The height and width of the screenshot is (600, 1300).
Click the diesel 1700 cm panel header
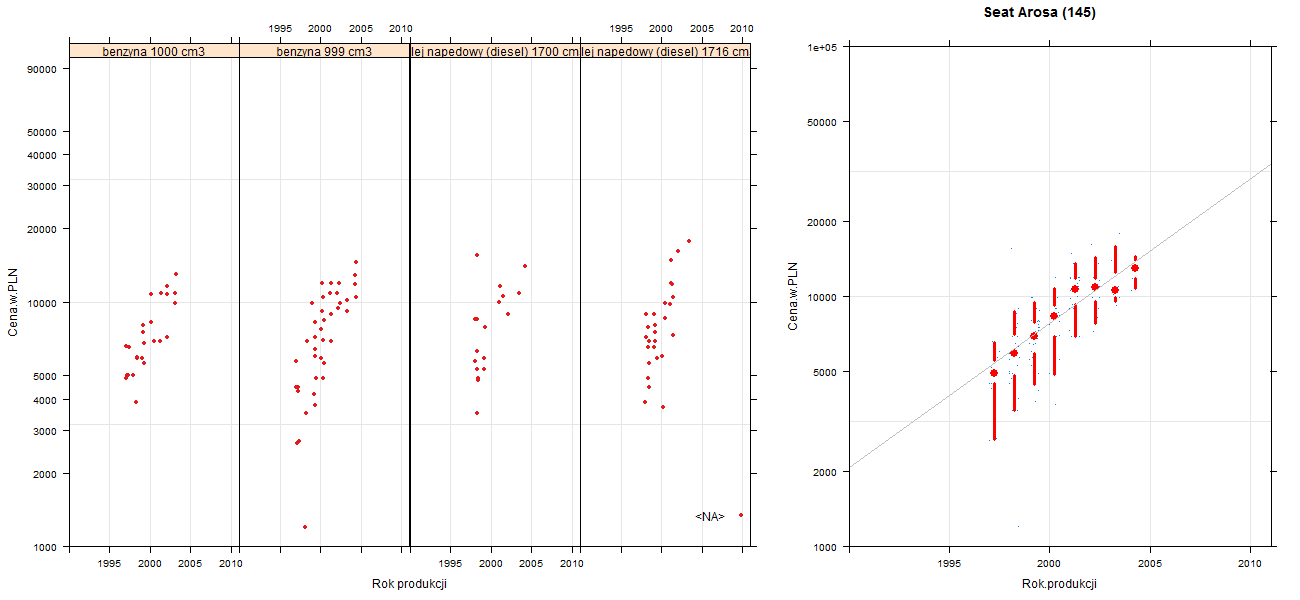495,51
